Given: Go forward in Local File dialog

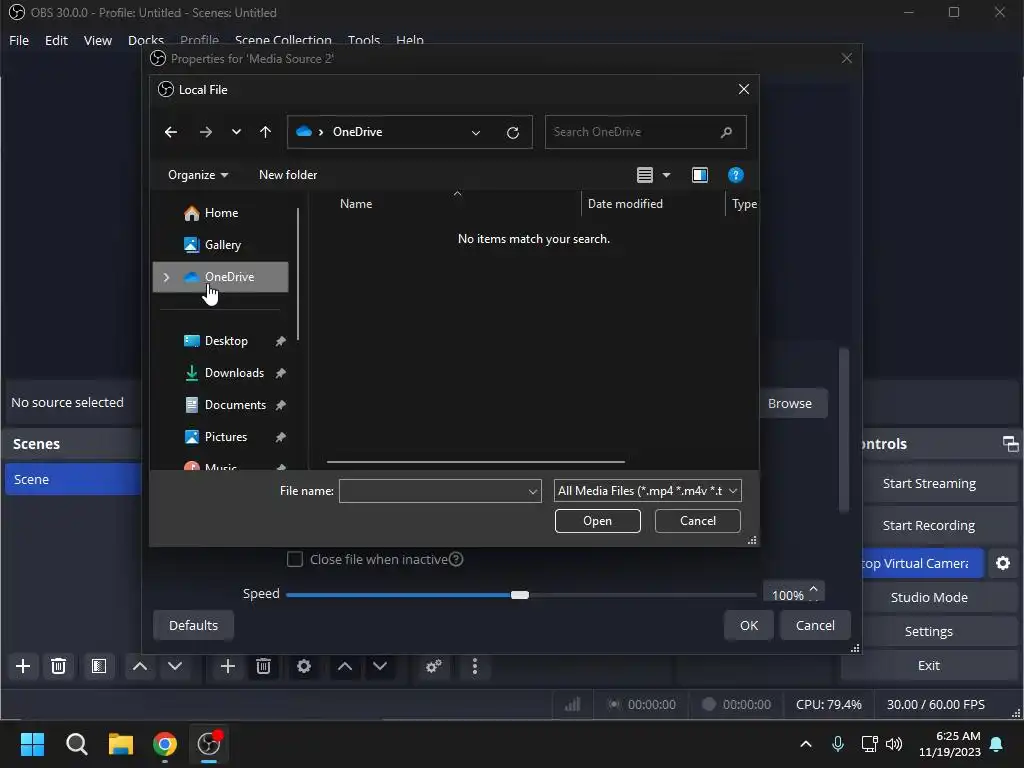Looking at the screenshot, I should click(x=206, y=132).
